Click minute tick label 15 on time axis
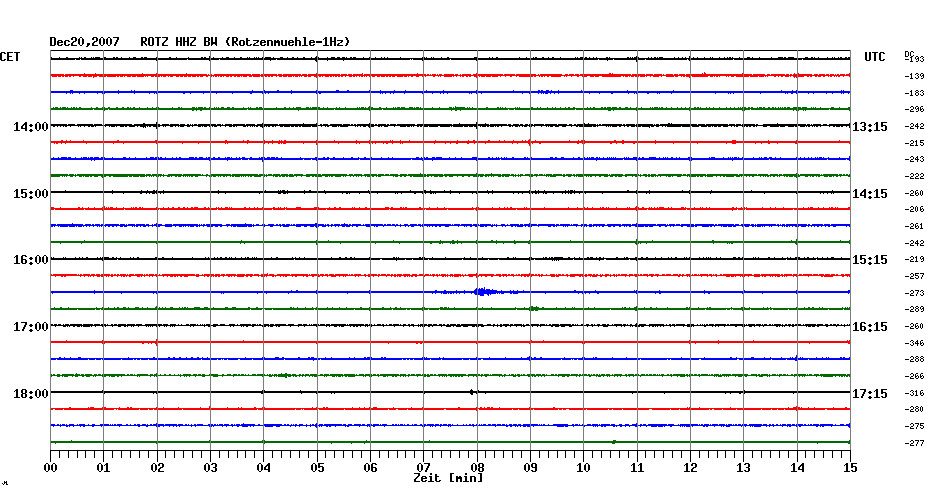This screenshot has height=494, width=930. (x=850, y=468)
